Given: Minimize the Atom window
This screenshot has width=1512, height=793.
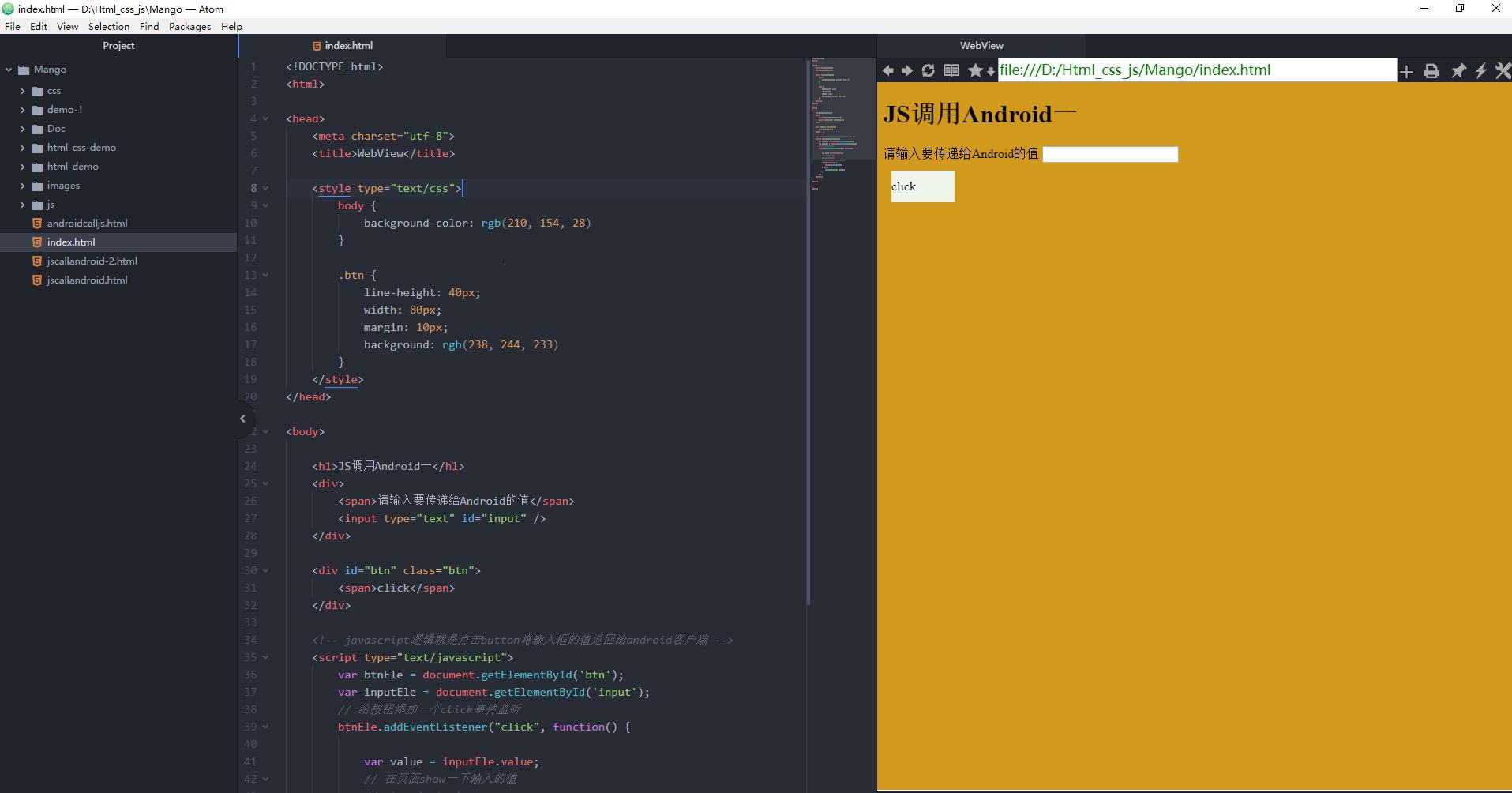Looking at the screenshot, I should (1424, 9).
